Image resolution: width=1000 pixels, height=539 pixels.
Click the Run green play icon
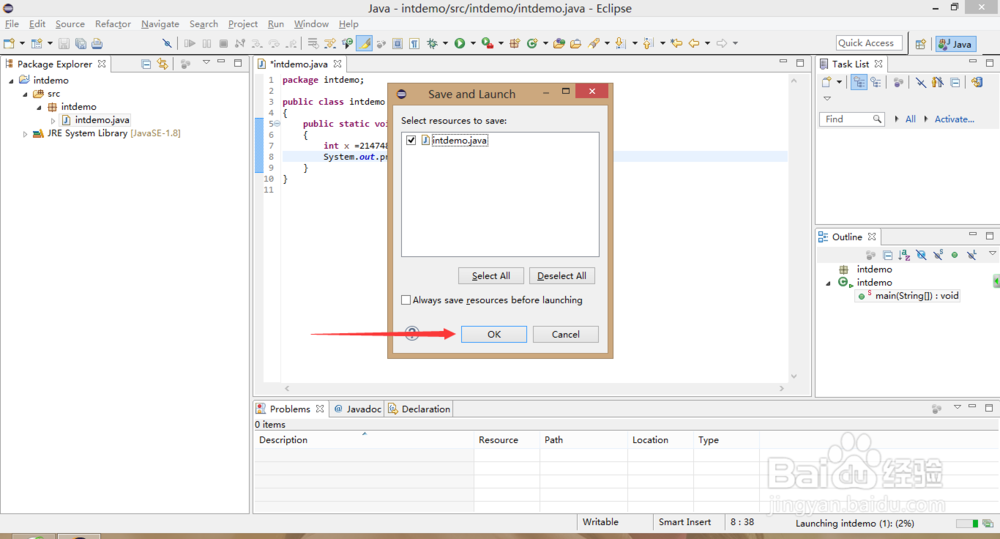click(x=459, y=43)
